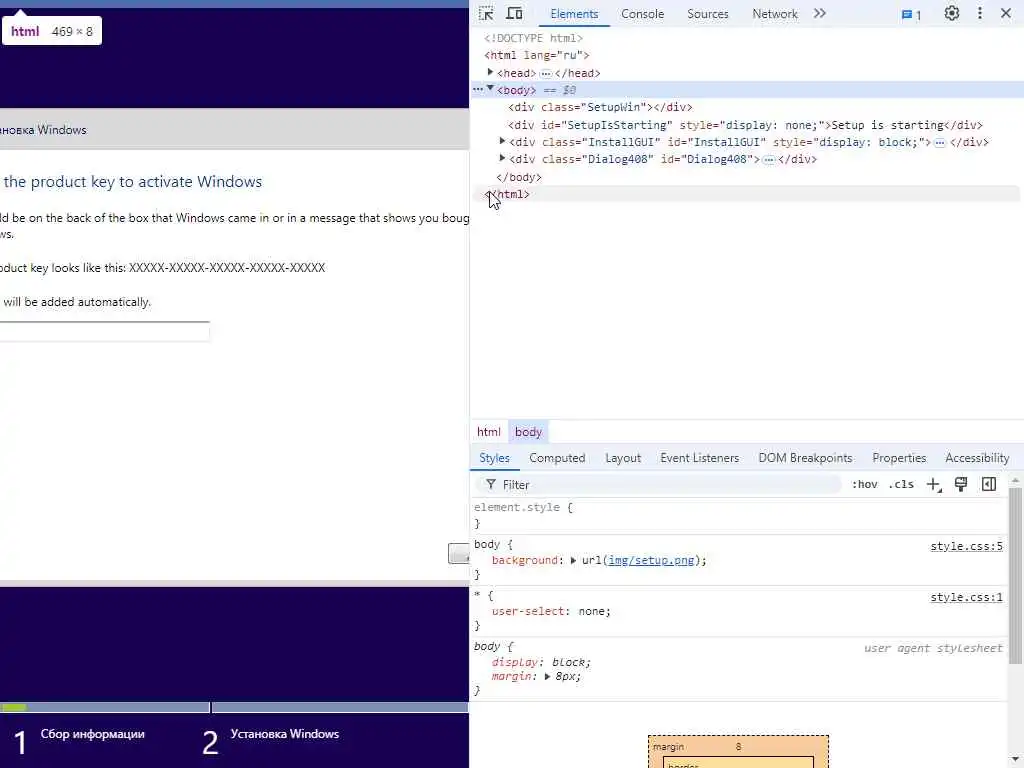The width and height of the screenshot is (1024, 768).
Task: Click the margin box in box model
Action: click(x=738, y=752)
